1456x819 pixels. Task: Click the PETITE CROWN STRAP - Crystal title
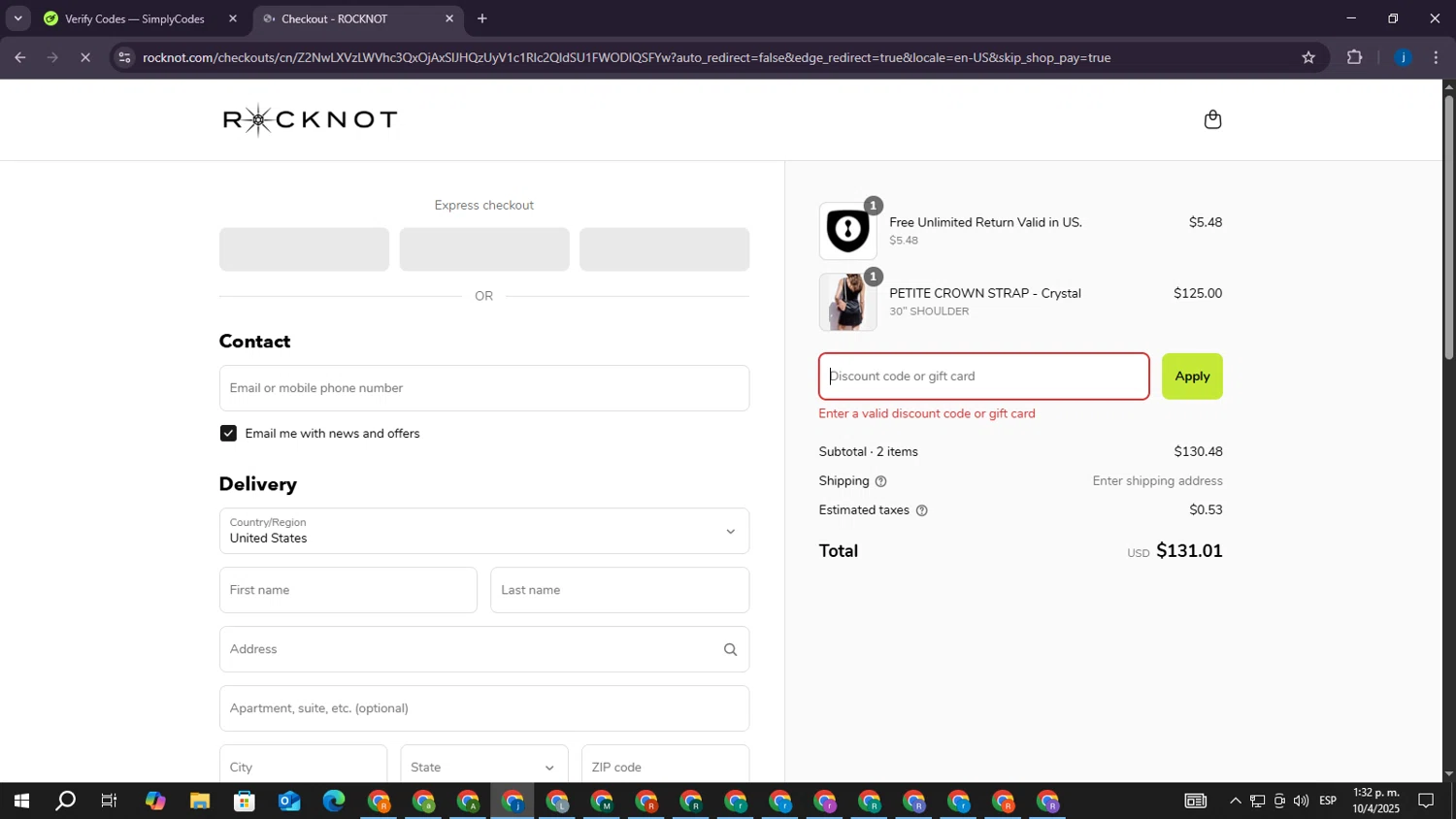985,293
